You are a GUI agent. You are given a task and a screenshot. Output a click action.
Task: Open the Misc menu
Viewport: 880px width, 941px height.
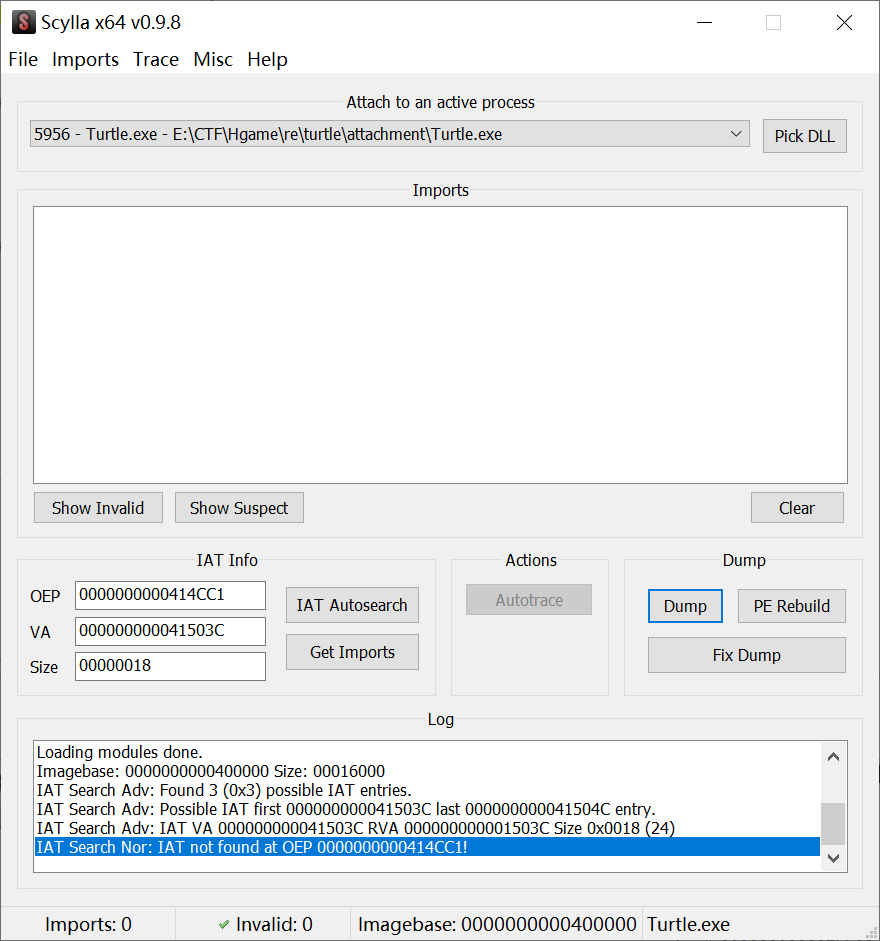213,59
